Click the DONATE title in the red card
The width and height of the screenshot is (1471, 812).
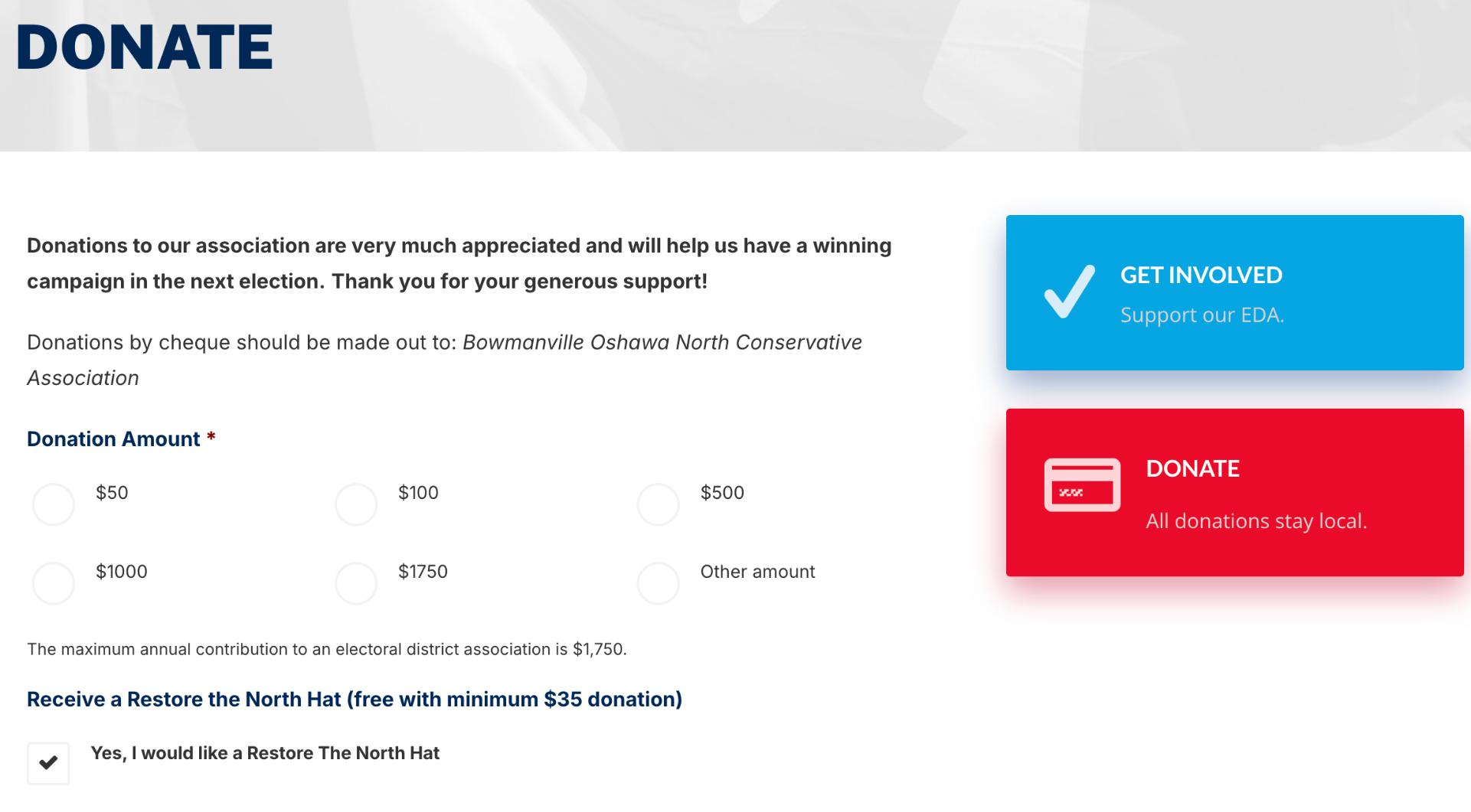point(1192,468)
